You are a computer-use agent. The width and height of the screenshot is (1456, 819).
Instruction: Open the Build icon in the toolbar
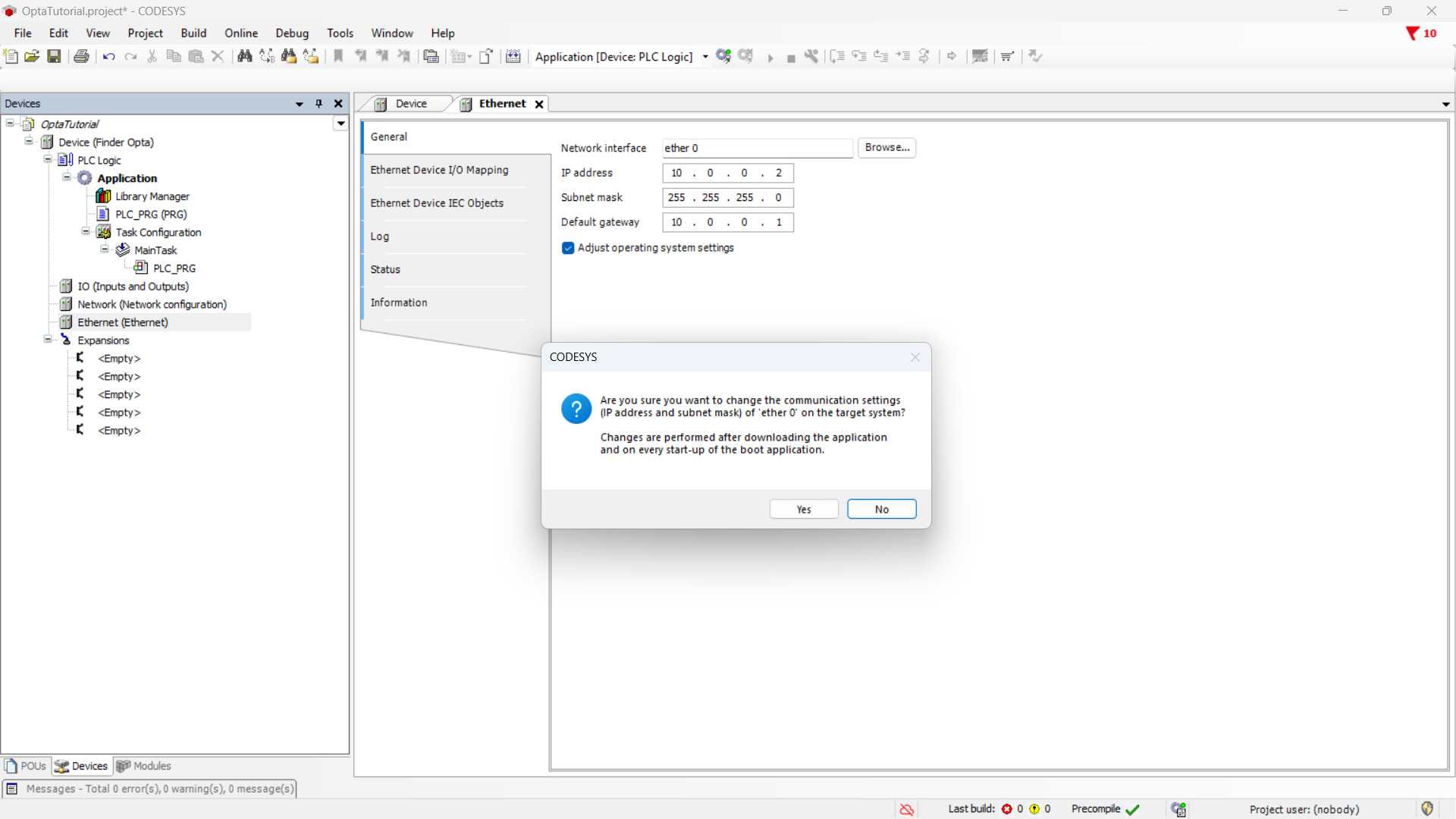(513, 56)
